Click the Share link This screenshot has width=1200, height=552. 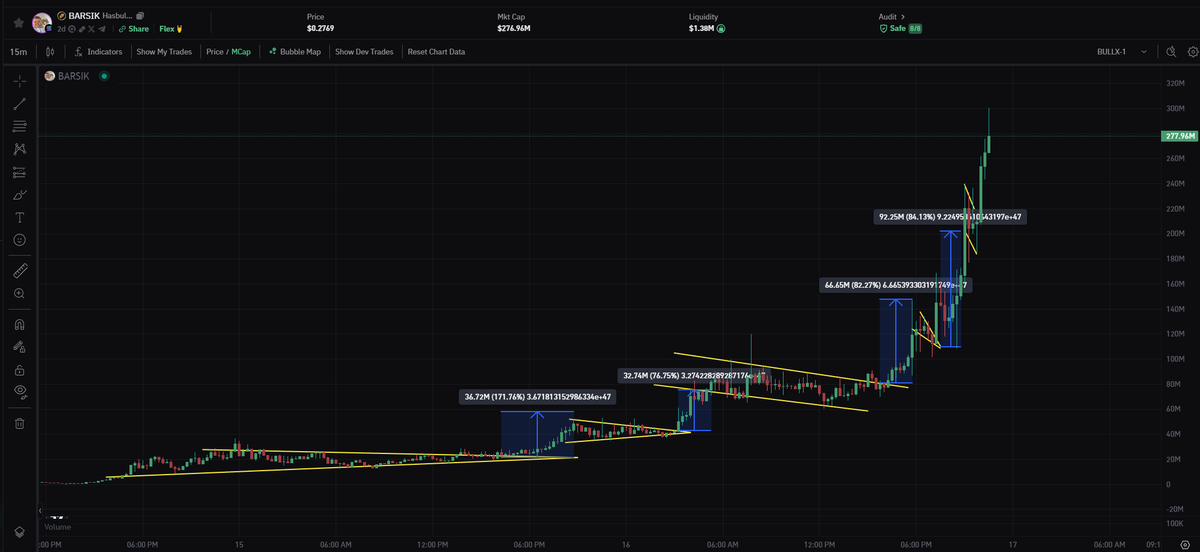point(134,29)
